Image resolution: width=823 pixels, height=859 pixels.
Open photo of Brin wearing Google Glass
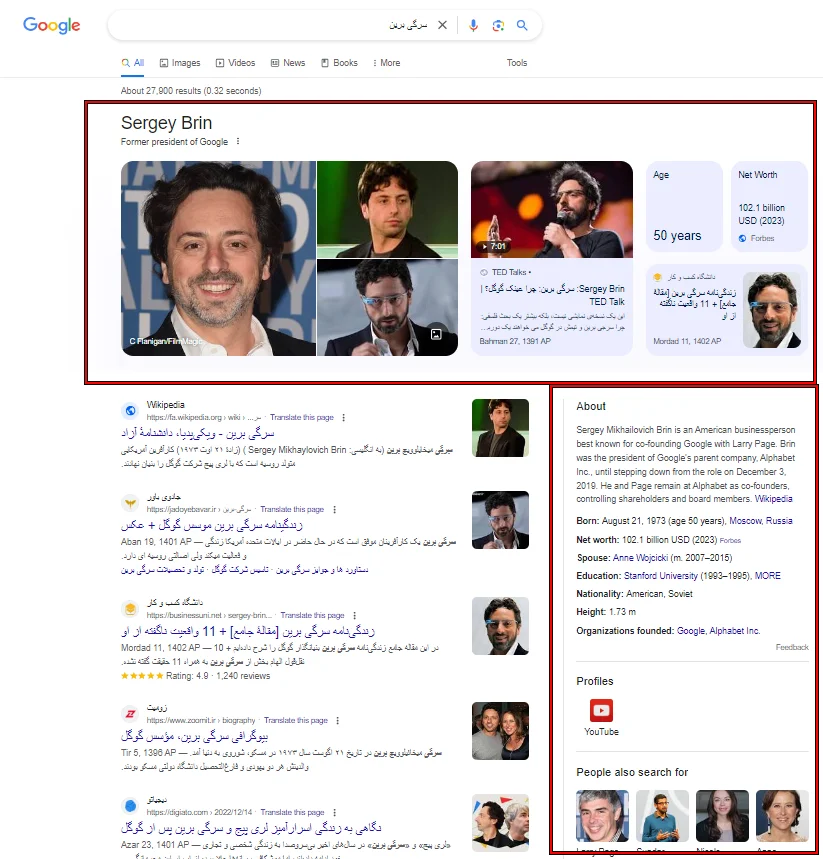(x=387, y=307)
